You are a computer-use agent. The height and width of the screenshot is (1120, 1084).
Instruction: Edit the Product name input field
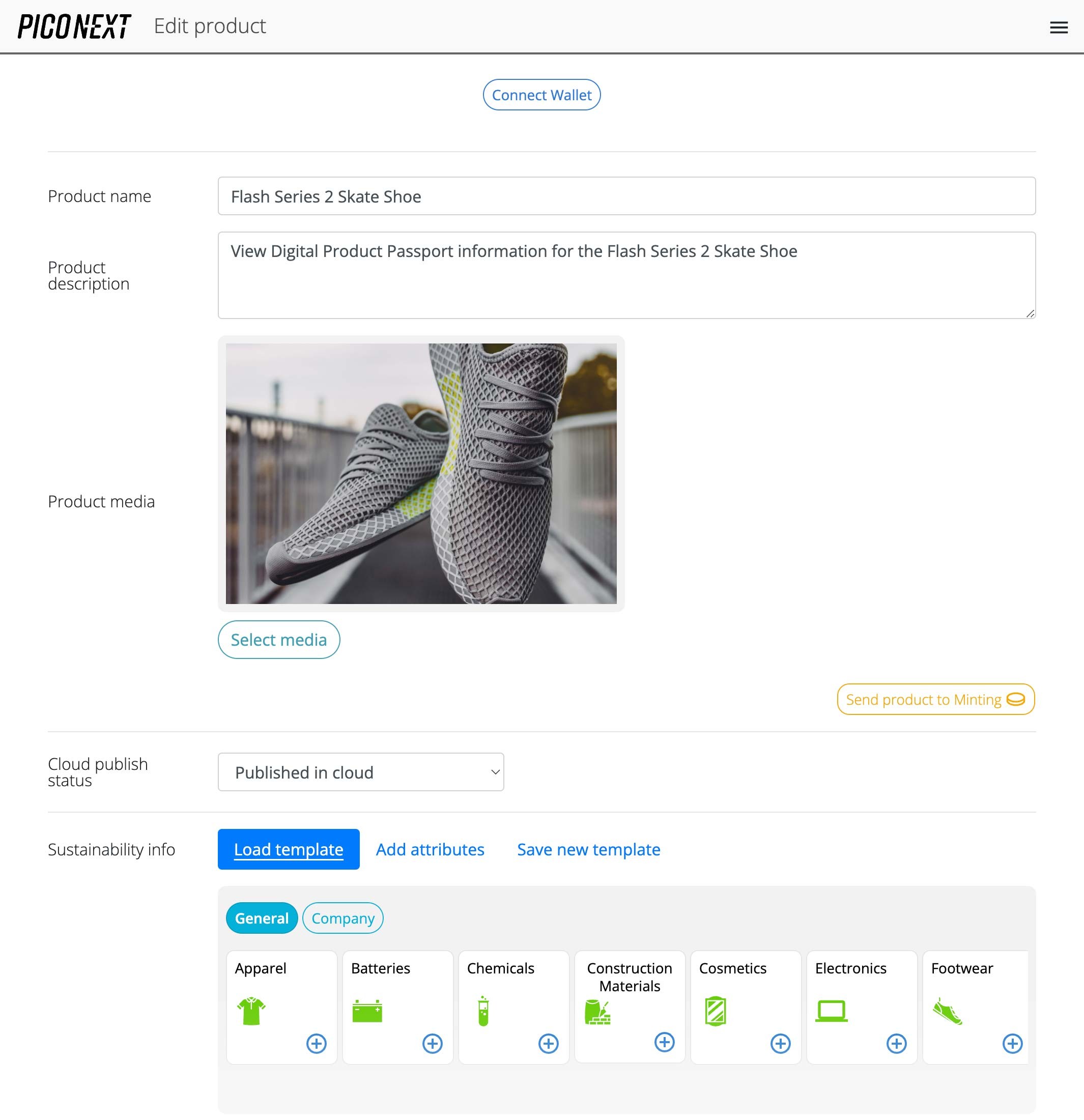626,196
